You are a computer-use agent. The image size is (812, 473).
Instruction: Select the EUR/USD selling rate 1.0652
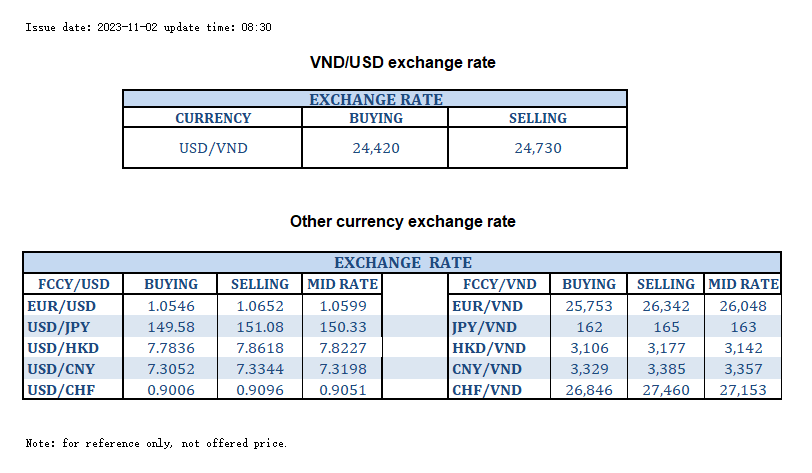coord(259,306)
